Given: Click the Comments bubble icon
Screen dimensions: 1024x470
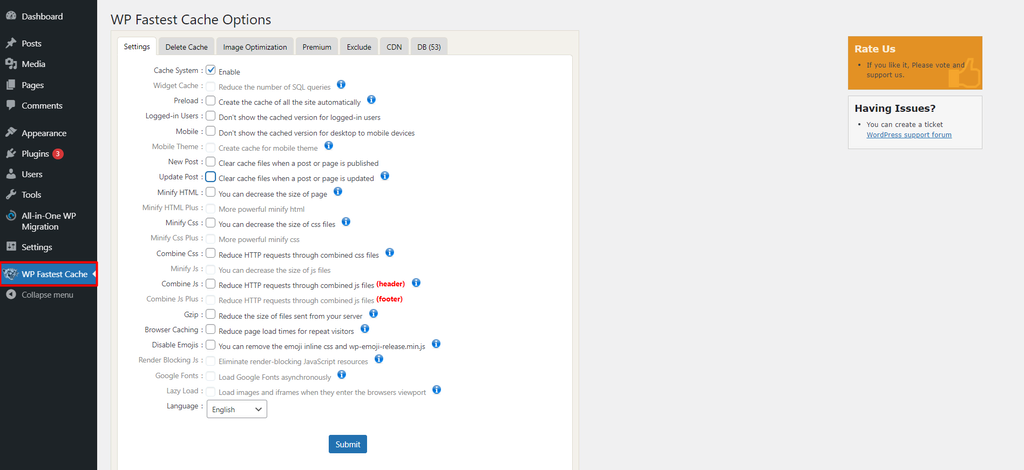Looking at the screenshot, I should click(10, 105).
